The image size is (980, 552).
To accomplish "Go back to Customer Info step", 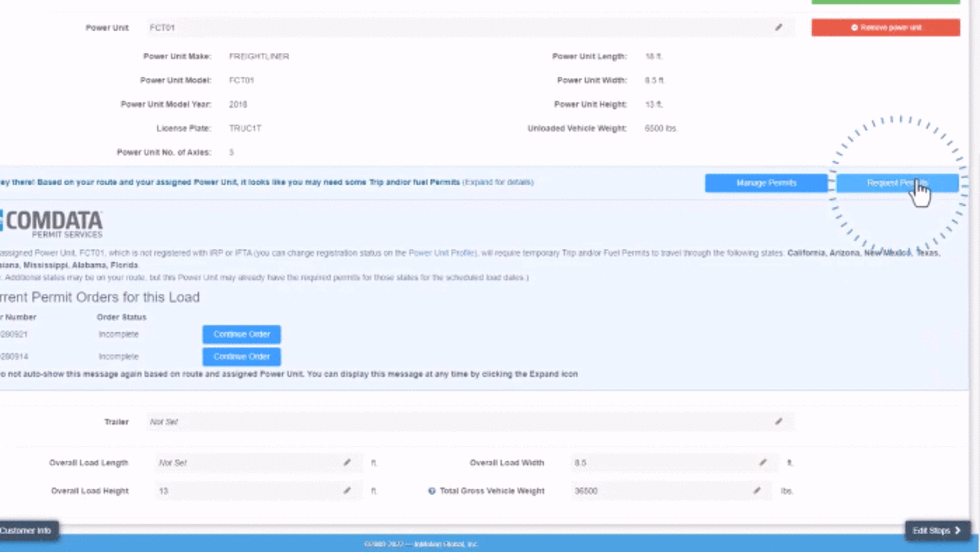I will (x=27, y=531).
